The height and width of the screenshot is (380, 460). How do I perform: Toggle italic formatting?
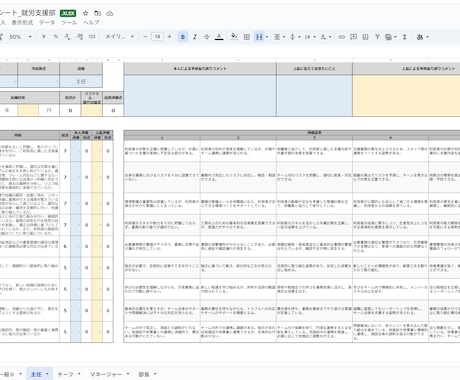[195, 37]
